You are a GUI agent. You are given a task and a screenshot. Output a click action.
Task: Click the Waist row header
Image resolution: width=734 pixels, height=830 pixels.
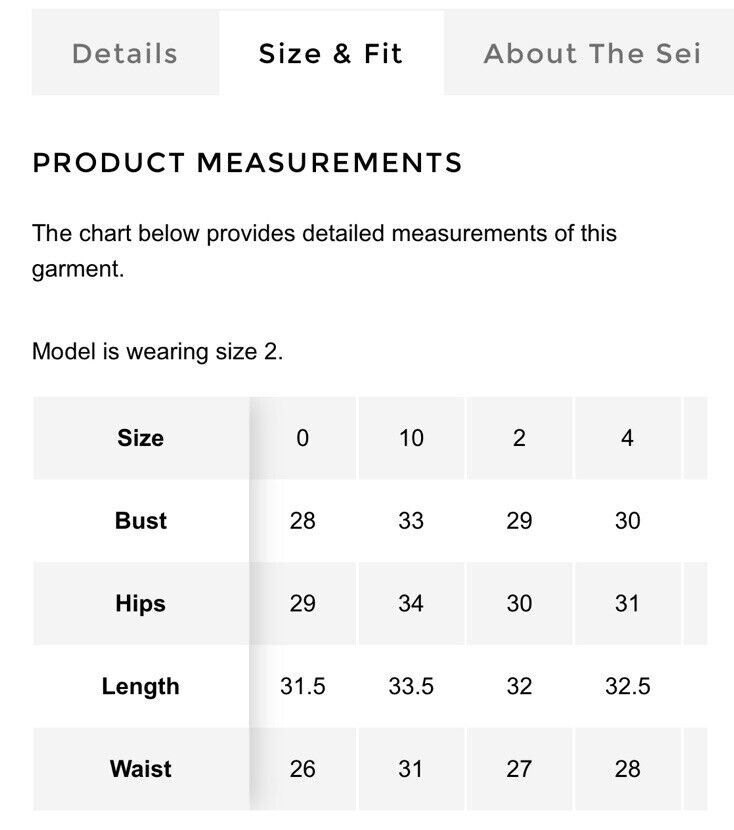141,769
